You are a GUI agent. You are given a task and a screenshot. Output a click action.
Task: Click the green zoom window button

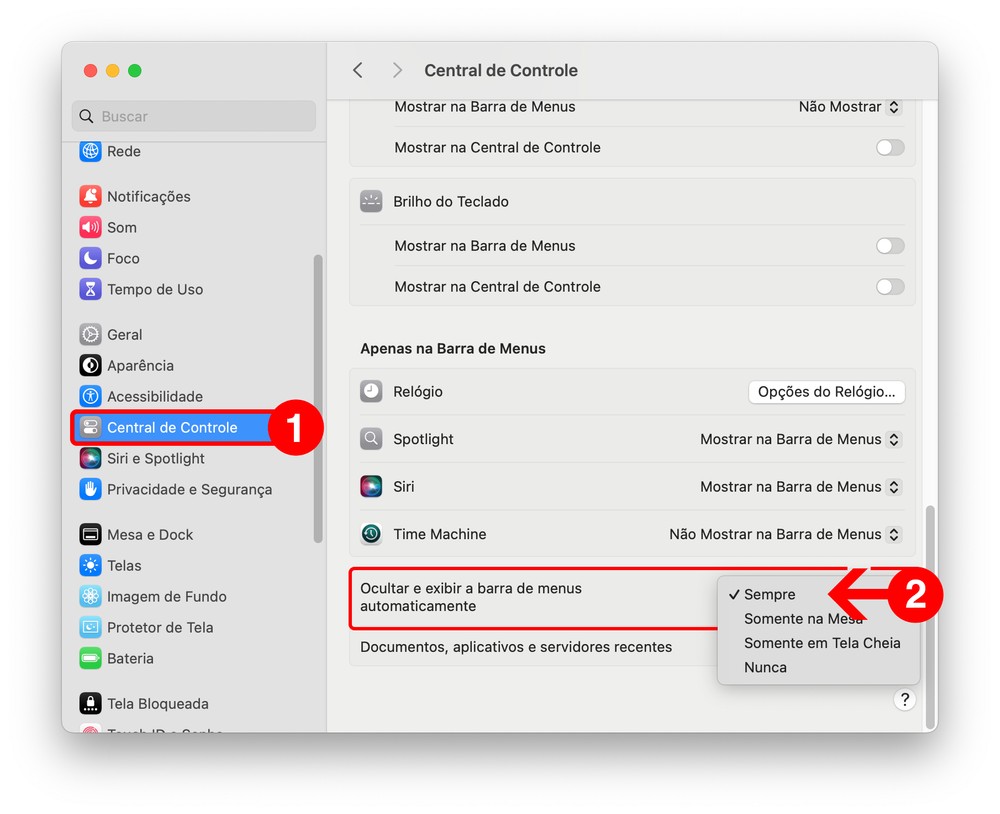(x=135, y=70)
